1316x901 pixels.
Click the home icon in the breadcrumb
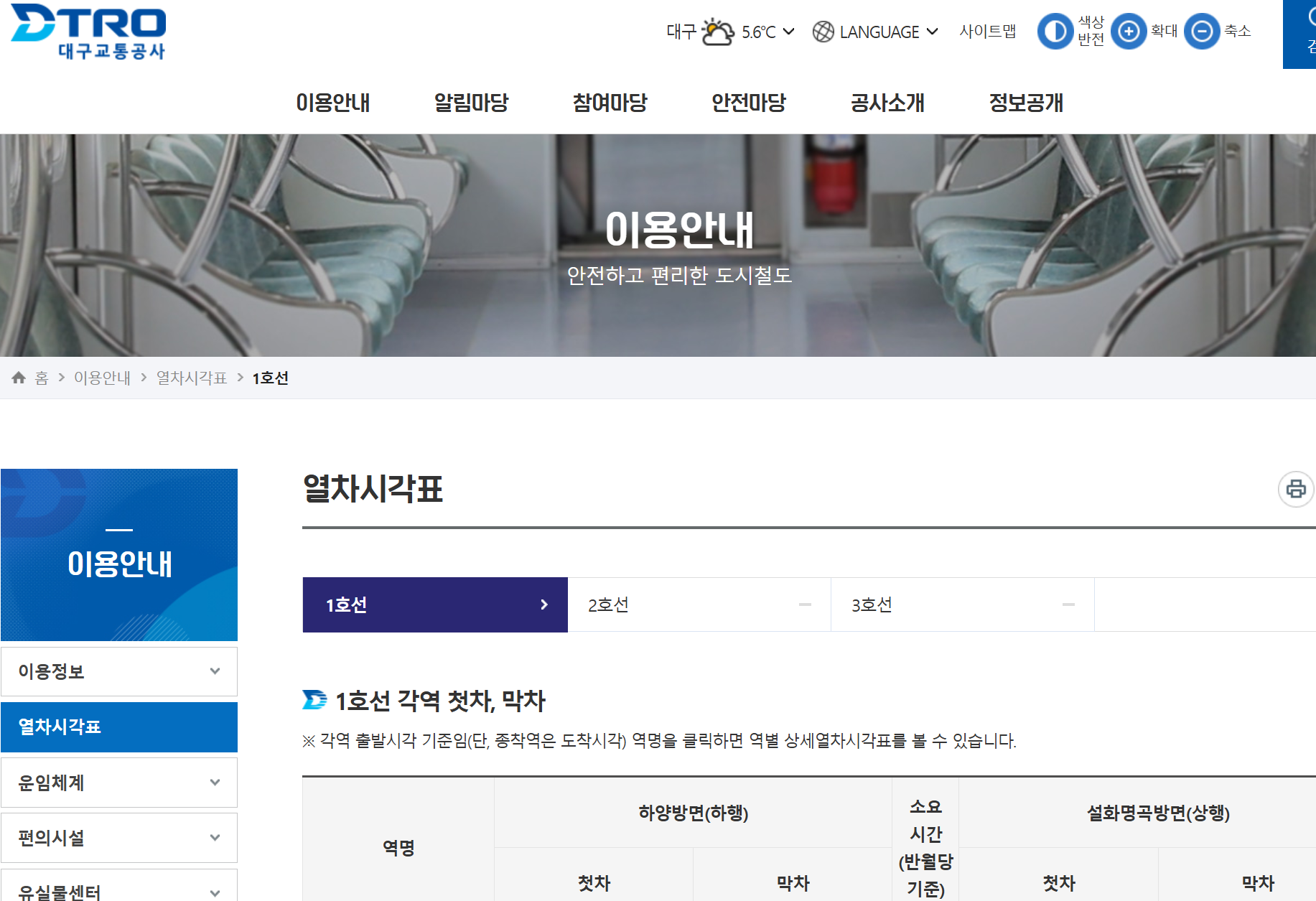coord(18,378)
